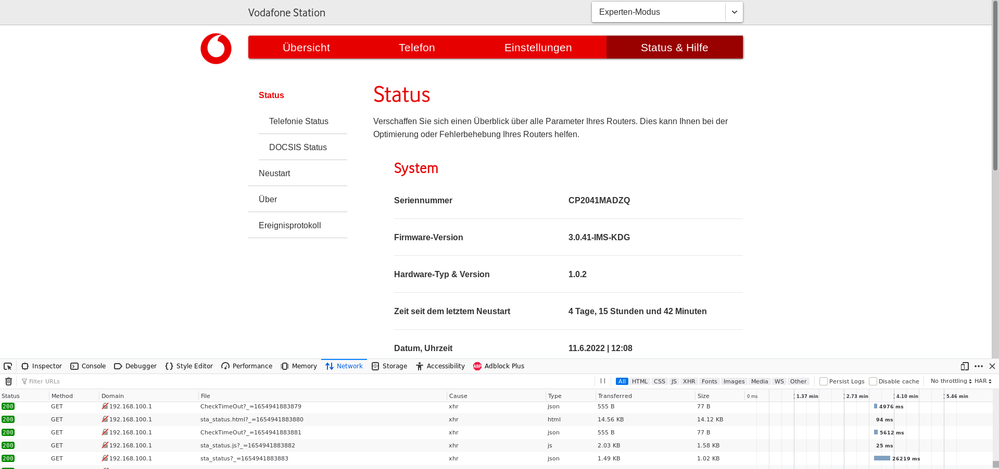This screenshot has width=999, height=469.
Task: Close the developer tools panel
Action: click(x=992, y=366)
